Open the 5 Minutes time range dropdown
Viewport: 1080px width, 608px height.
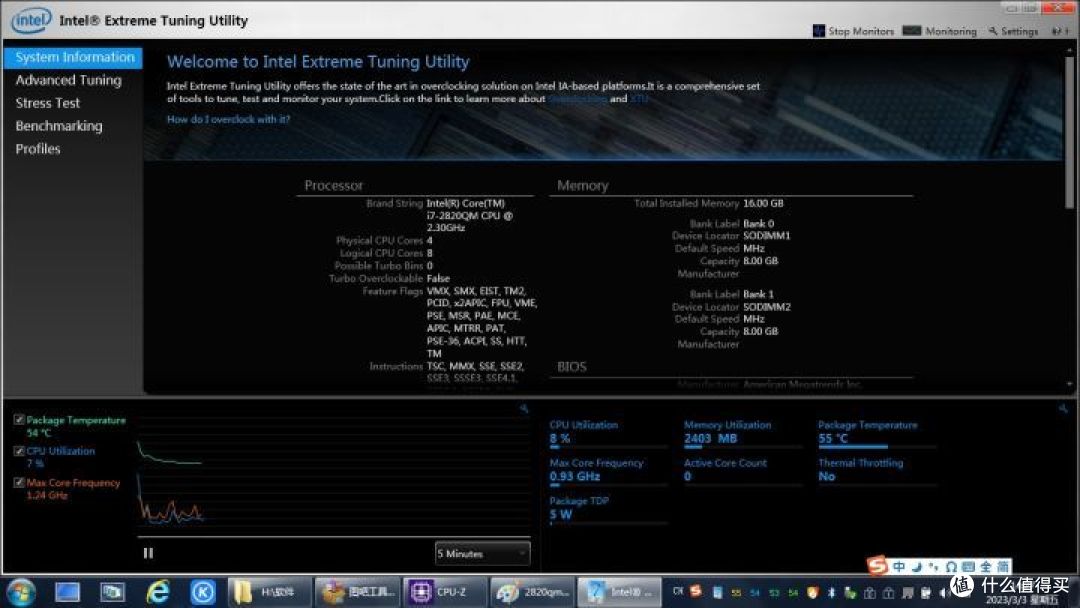click(x=482, y=554)
